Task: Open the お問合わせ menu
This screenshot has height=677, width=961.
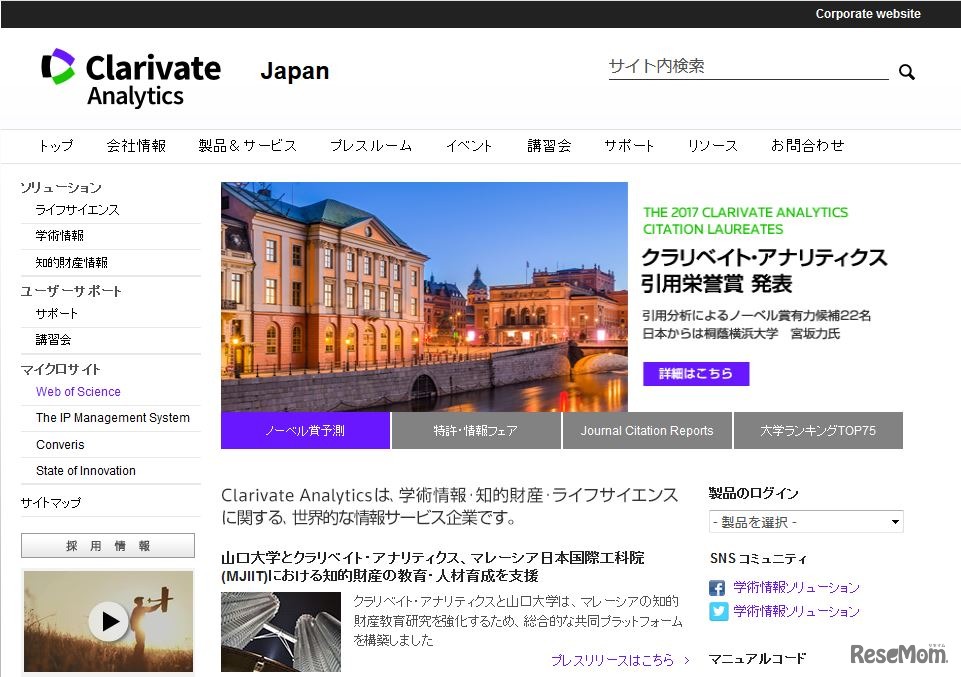Action: (808, 145)
